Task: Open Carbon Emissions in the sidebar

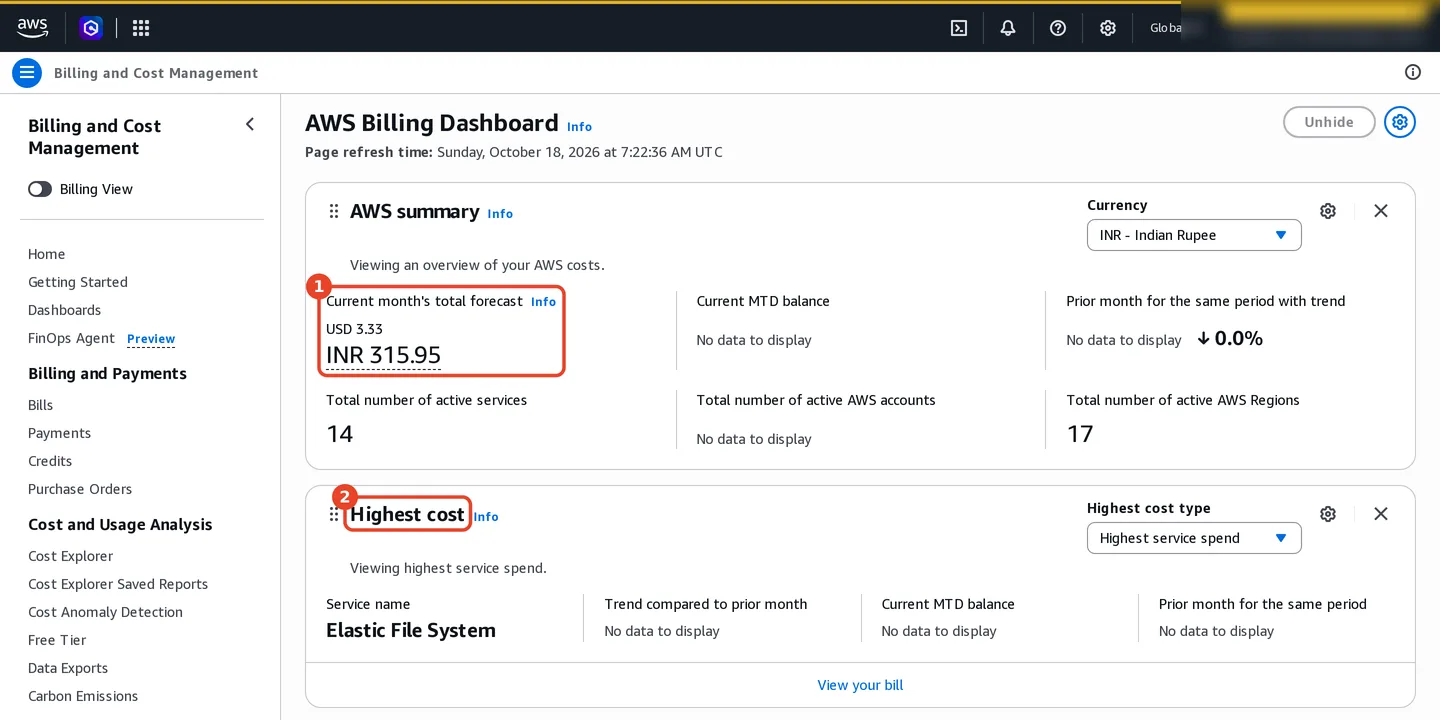Action: 83,696
